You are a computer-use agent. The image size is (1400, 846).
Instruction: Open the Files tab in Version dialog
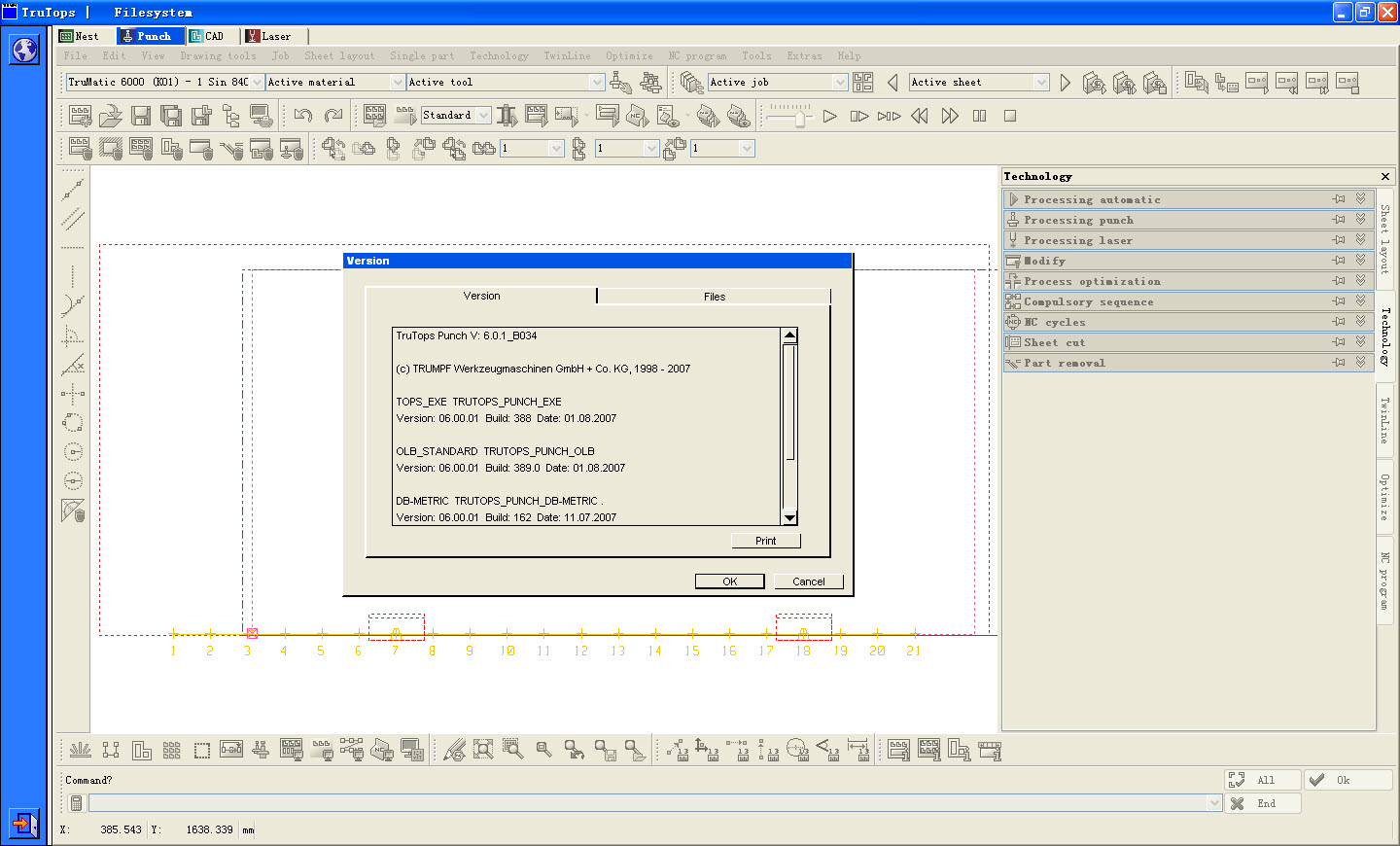715,297
